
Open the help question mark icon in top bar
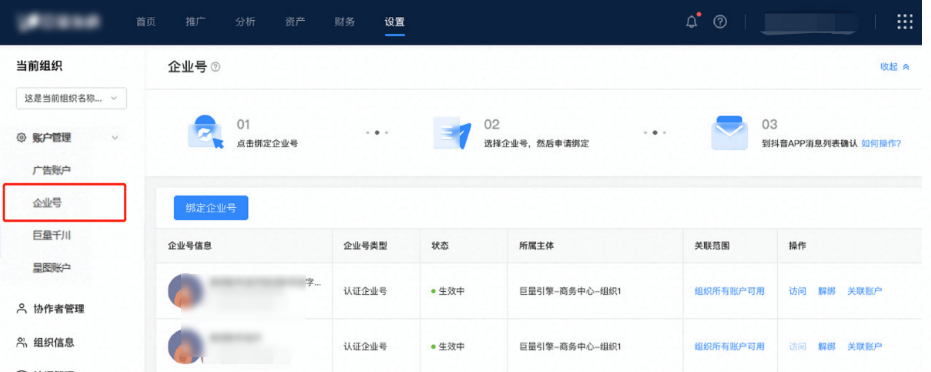720,22
